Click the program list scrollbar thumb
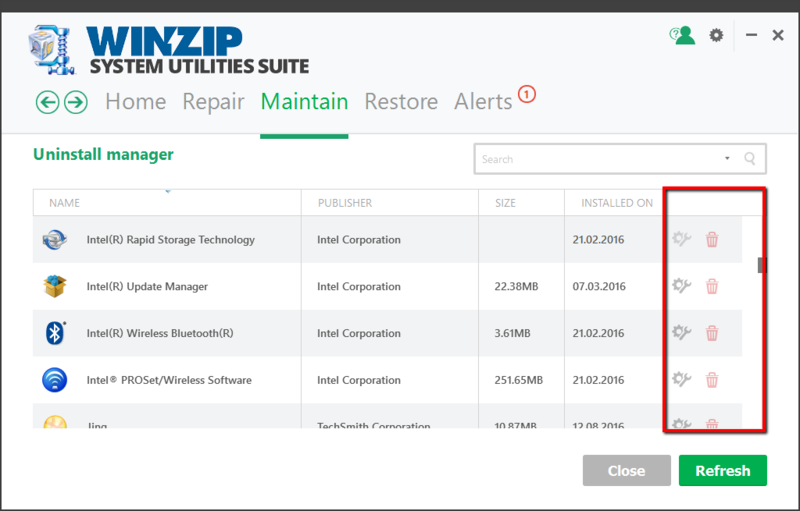Image resolution: width=800 pixels, height=511 pixels. click(761, 265)
